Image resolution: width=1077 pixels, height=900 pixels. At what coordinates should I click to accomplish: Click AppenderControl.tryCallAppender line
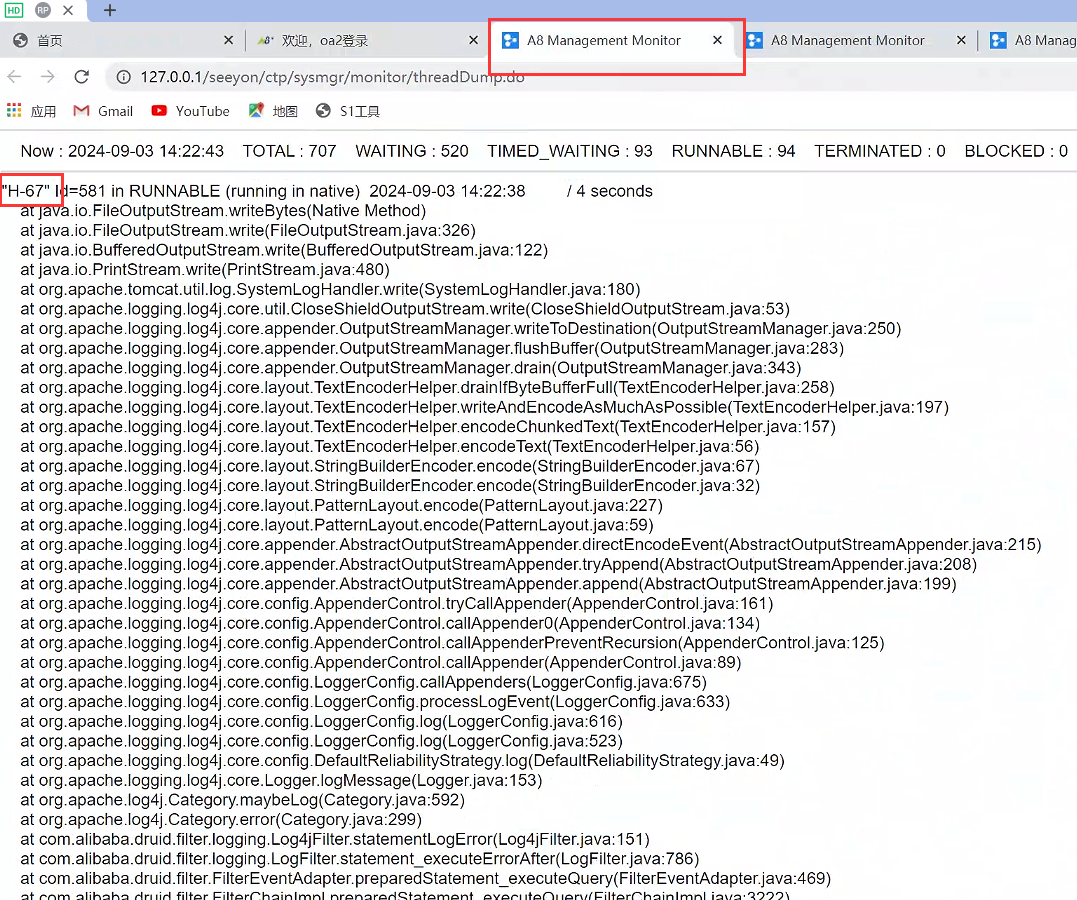tap(397, 603)
